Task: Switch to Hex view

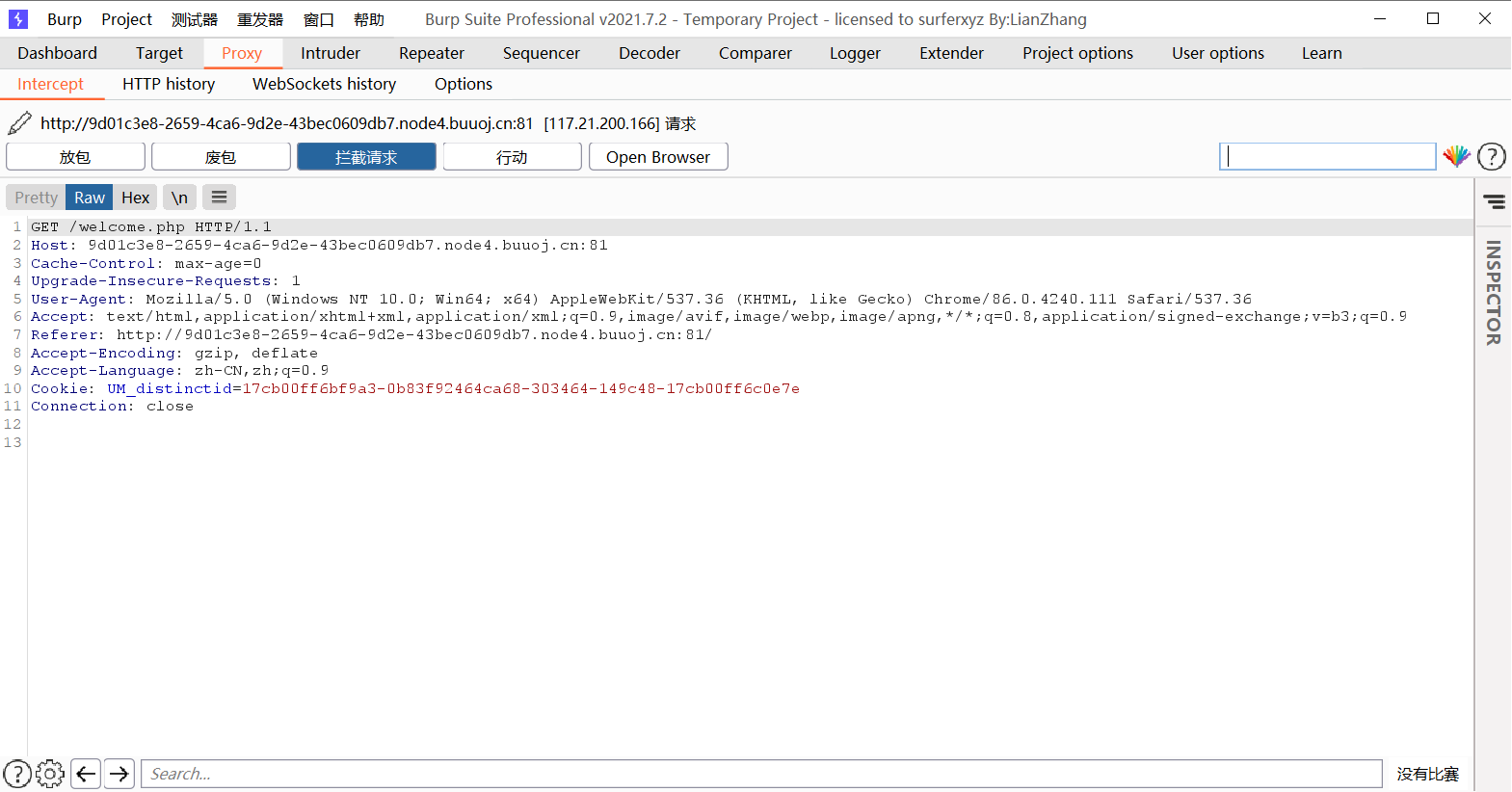Action: pos(136,198)
